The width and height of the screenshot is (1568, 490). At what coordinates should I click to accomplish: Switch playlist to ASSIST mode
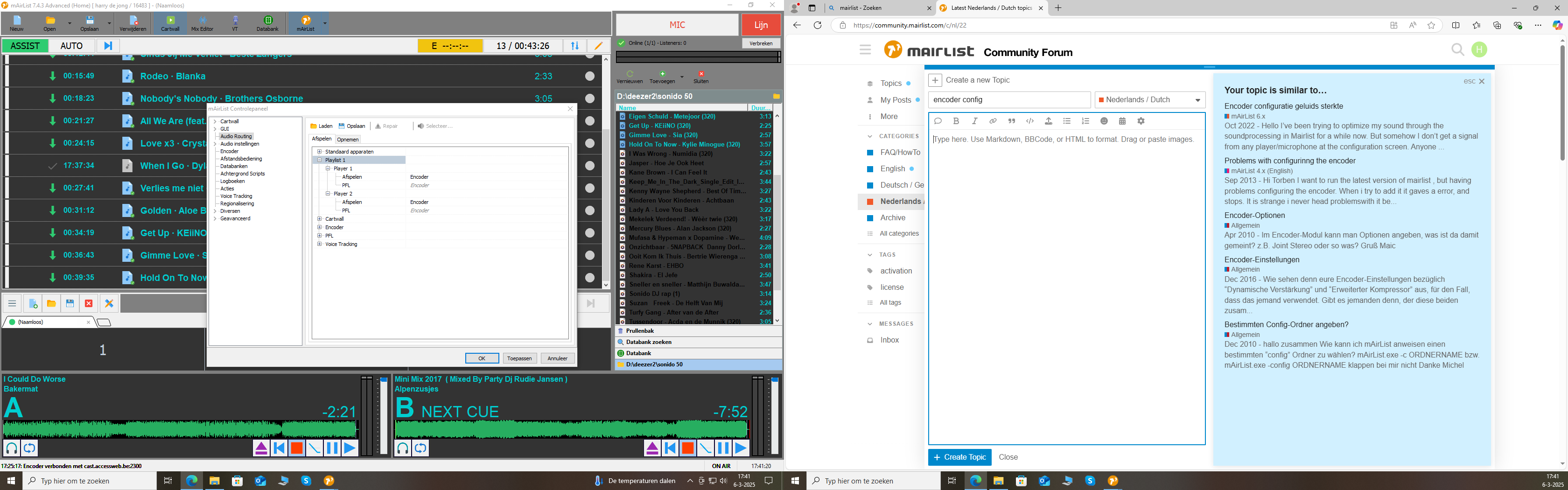25,46
